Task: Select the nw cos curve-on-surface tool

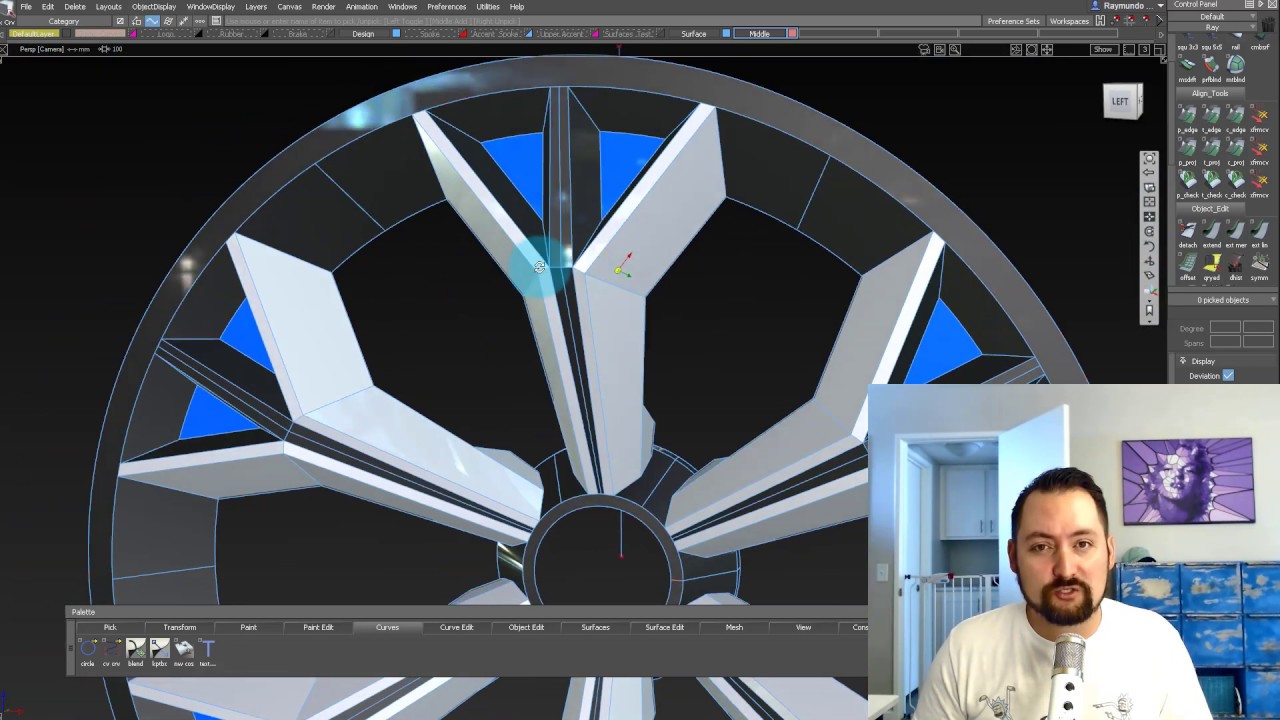Action: tap(183, 649)
